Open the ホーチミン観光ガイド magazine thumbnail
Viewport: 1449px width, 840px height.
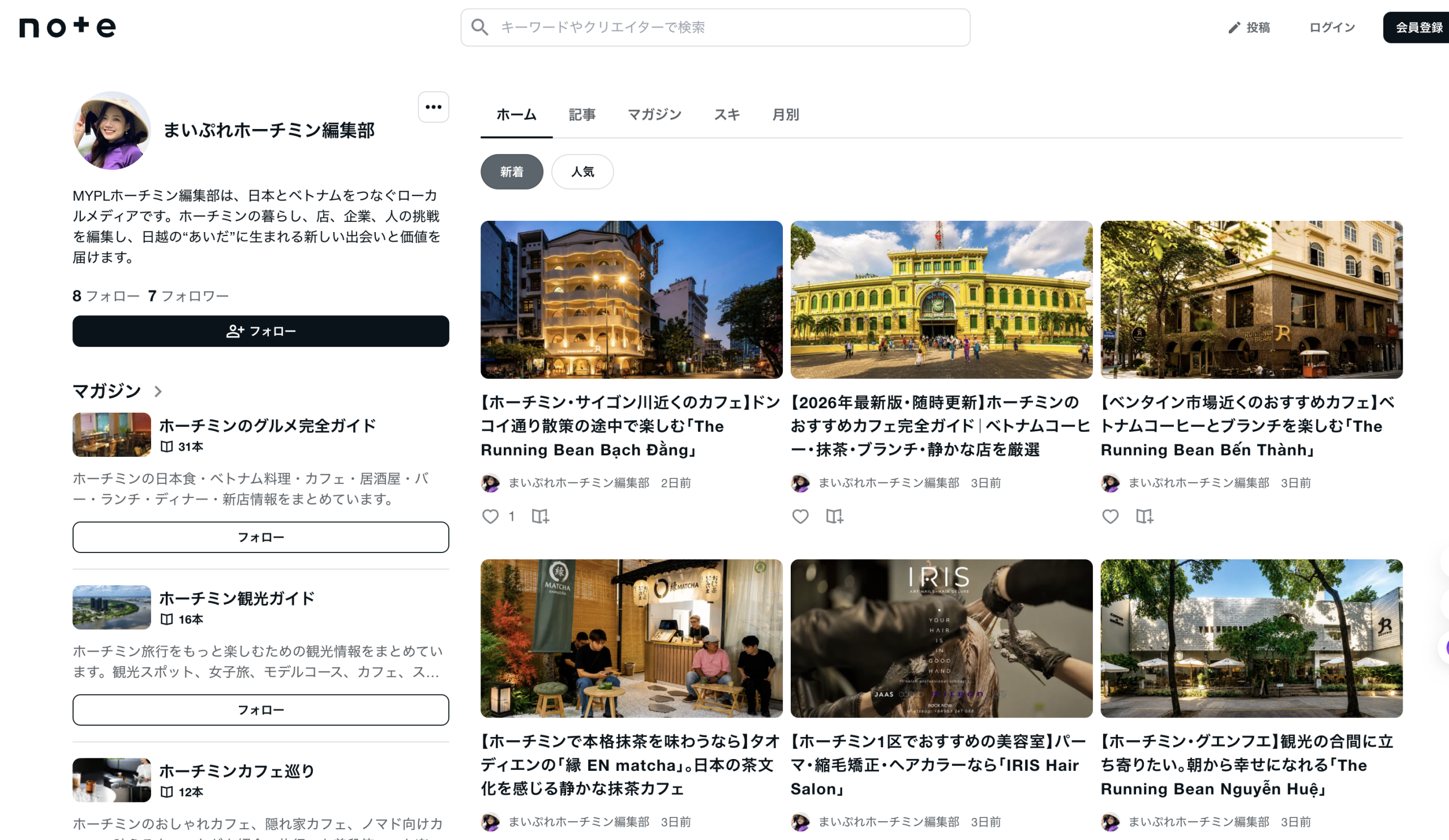(112, 607)
